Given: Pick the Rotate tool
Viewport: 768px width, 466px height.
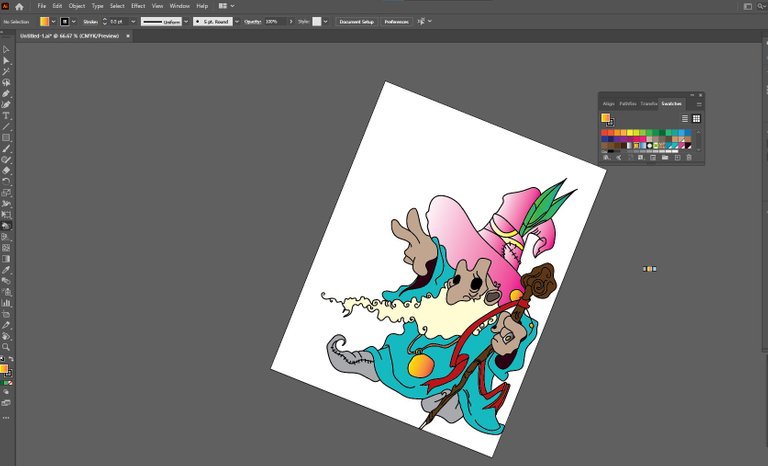Looking at the screenshot, I should [x=6, y=182].
